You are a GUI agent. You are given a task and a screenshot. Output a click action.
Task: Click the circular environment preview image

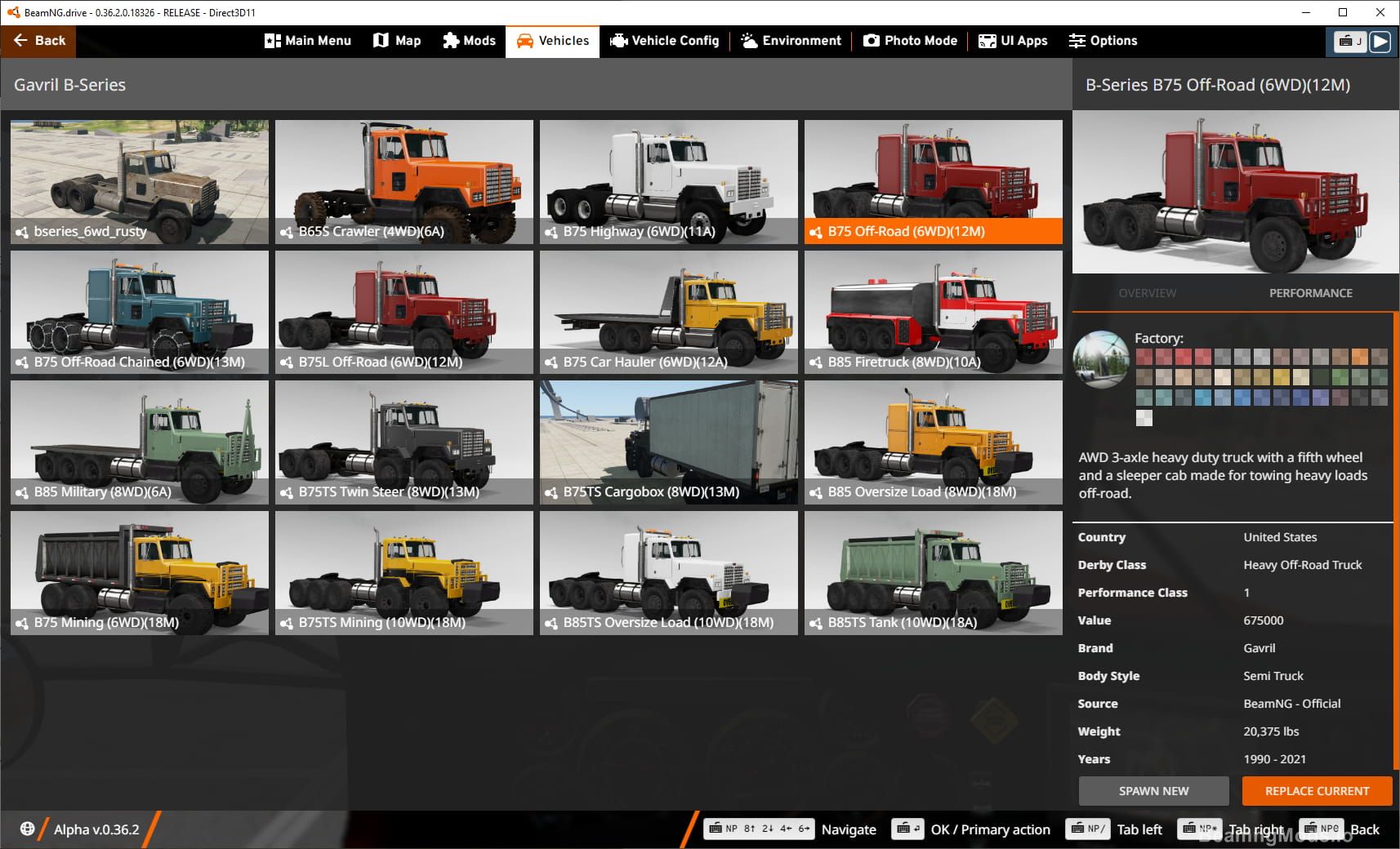(x=1101, y=359)
